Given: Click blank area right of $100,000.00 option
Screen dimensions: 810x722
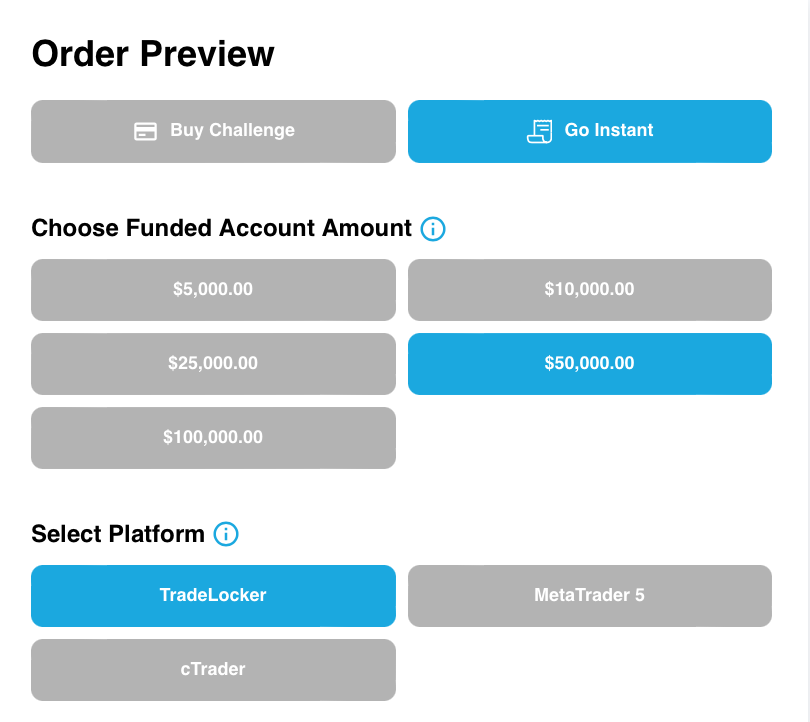Looking at the screenshot, I should [x=589, y=438].
